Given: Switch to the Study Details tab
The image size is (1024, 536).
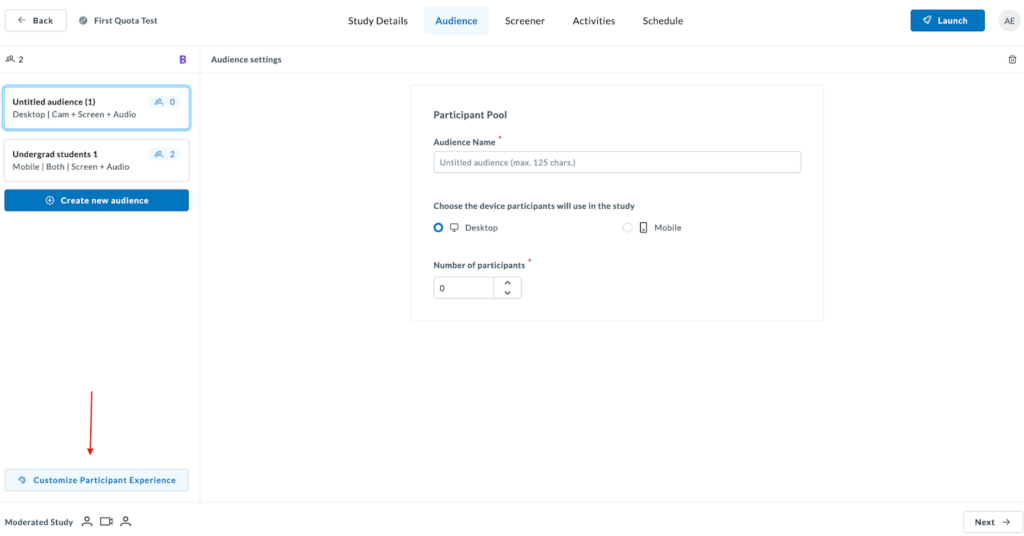Looking at the screenshot, I should pos(377,21).
